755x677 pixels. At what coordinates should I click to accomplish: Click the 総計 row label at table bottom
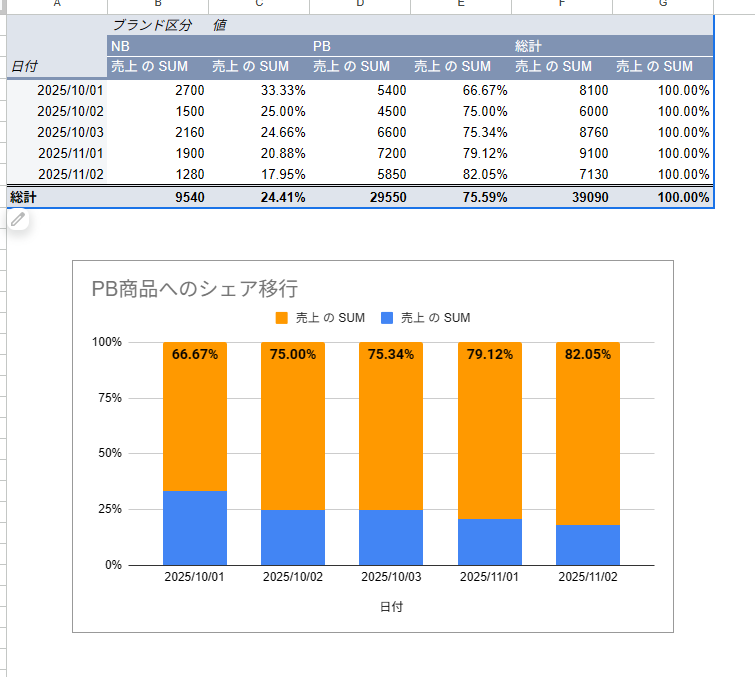point(24,197)
